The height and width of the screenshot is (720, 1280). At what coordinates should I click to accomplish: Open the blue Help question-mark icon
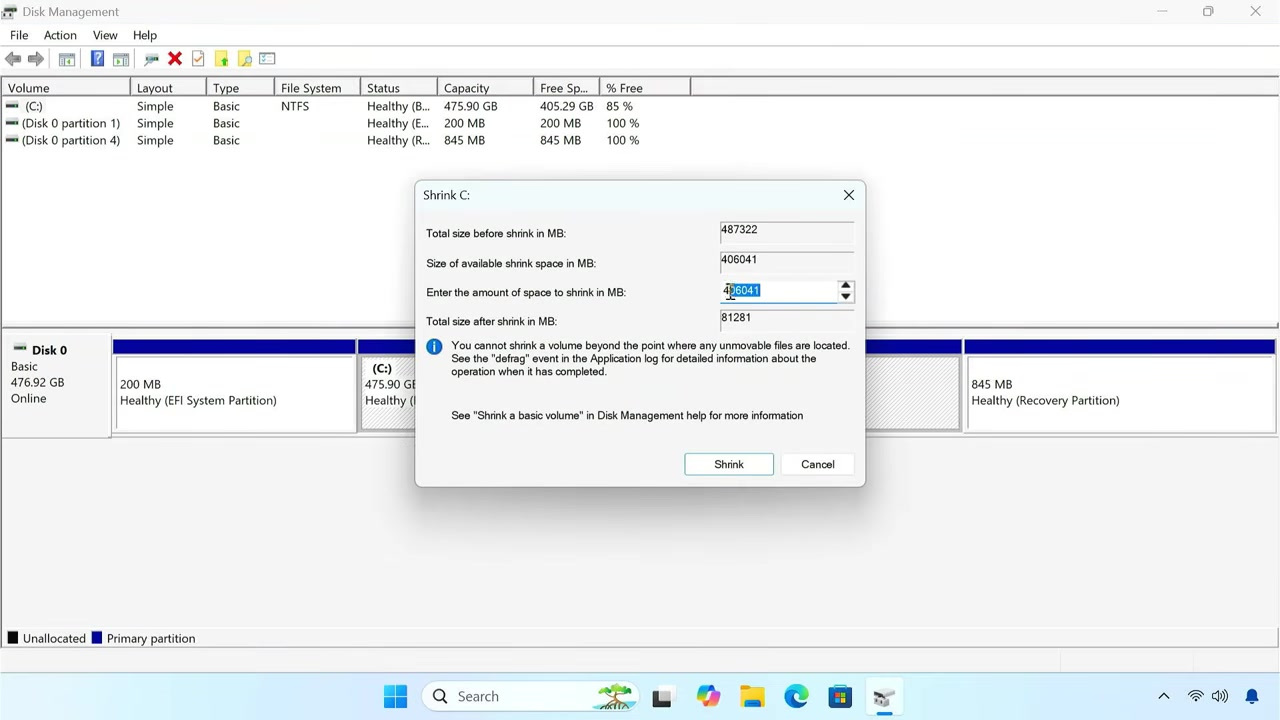(x=97, y=59)
